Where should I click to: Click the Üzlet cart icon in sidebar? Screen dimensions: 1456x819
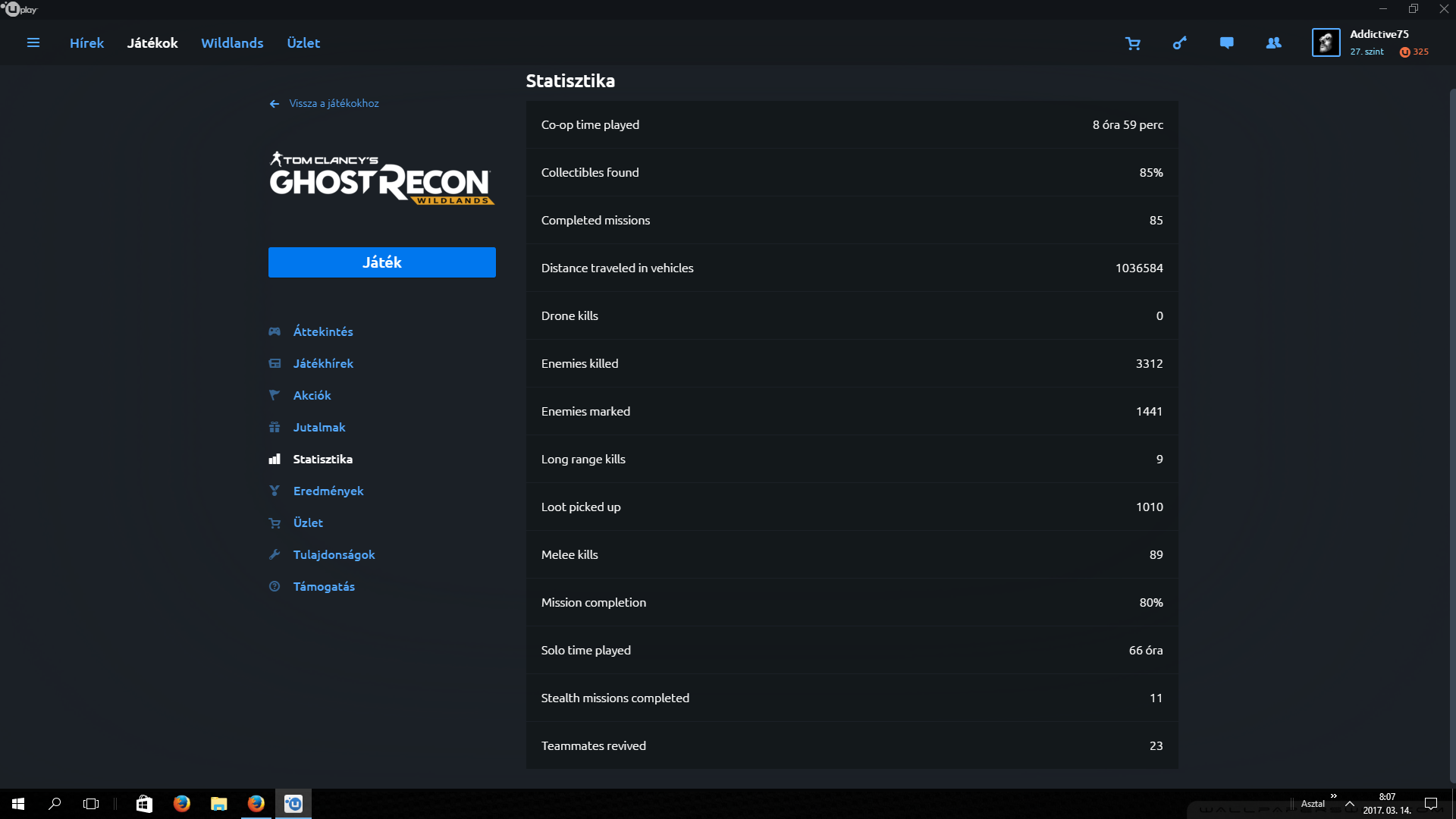click(275, 522)
